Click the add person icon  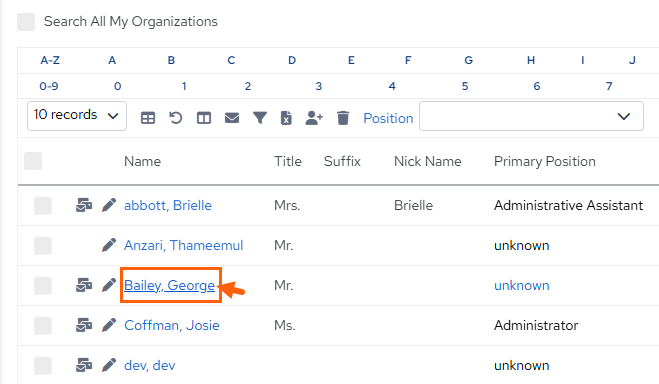tap(314, 118)
